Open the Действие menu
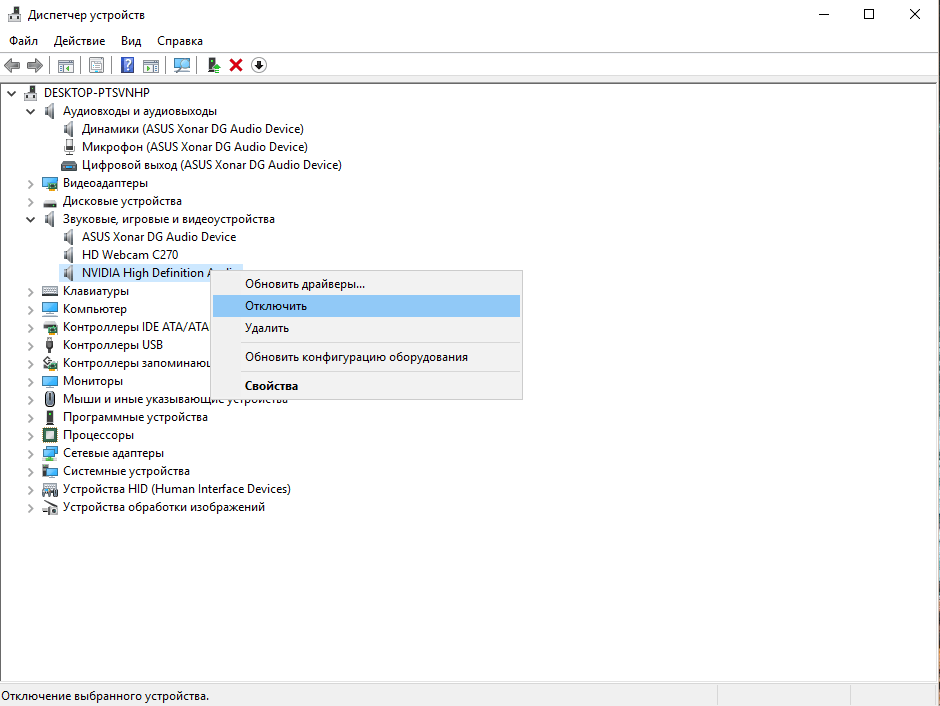This screenshot has height=706, width=940. [x=79, y=41]
